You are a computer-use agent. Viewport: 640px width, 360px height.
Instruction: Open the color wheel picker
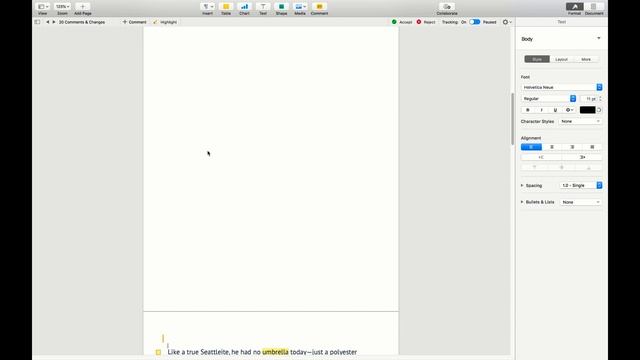pos(599,110)
